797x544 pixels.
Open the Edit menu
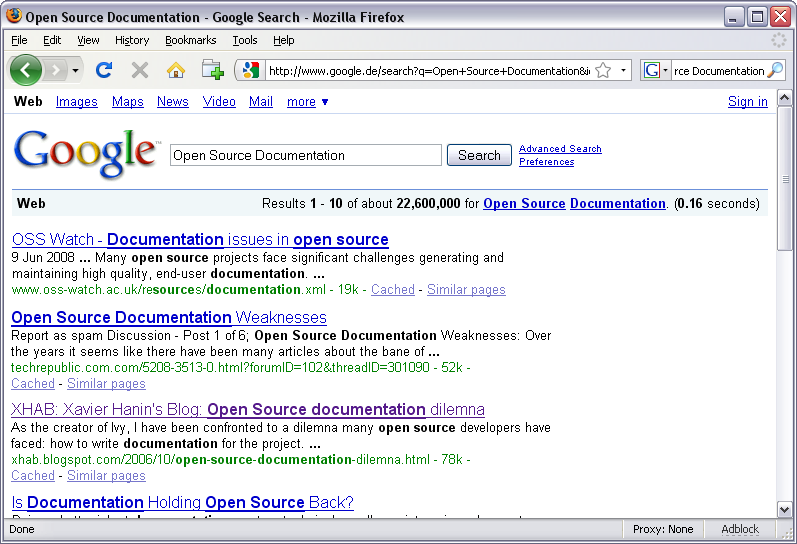pyautogui.click(x=52, y=40)
